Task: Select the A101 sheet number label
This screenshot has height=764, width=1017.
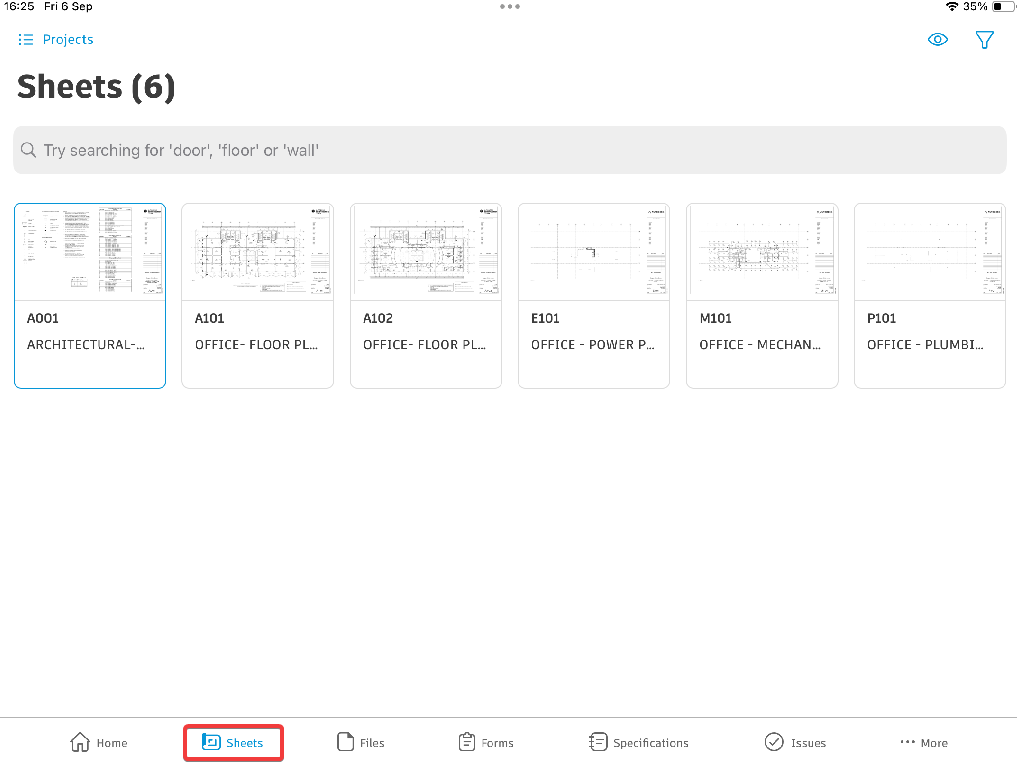Action: click(209, 318)
